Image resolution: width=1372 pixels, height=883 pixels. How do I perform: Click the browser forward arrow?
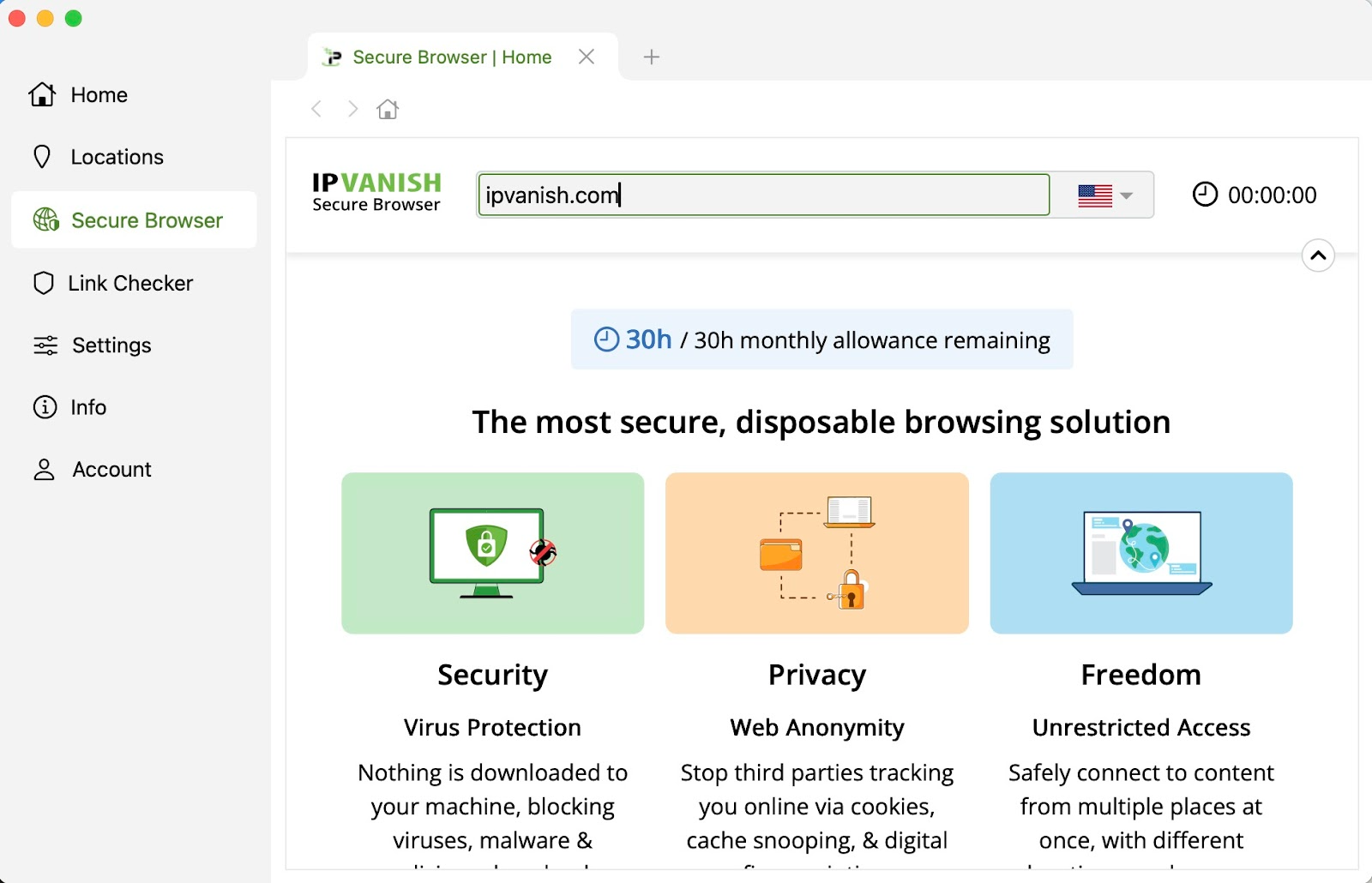pos(352,109)
